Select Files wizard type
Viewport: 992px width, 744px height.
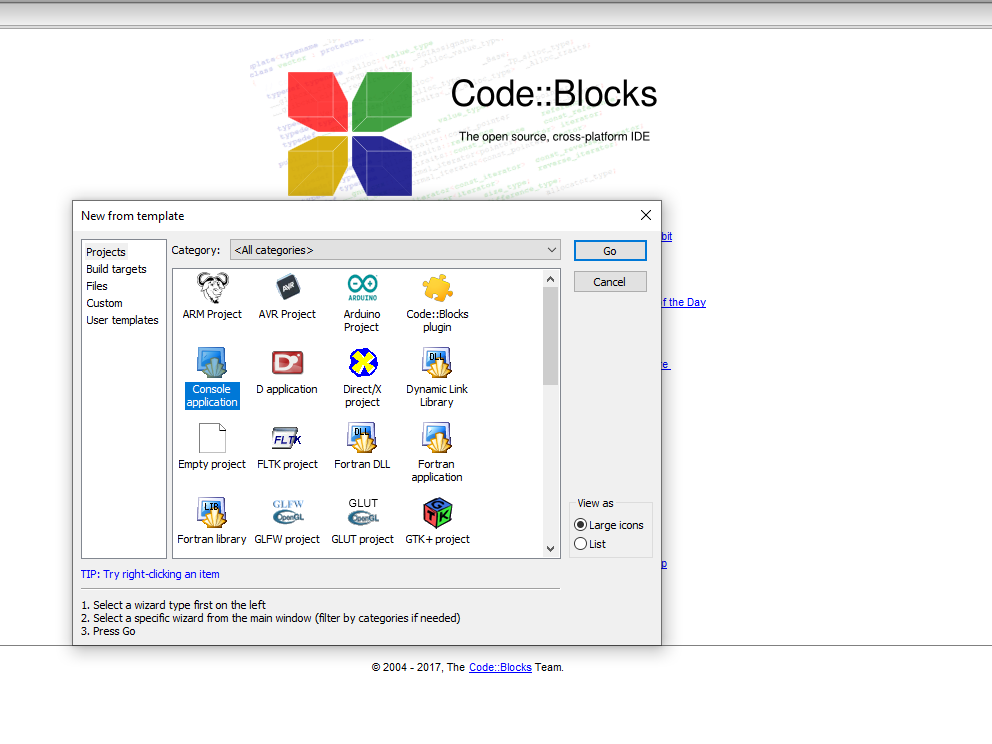(97, 286)
